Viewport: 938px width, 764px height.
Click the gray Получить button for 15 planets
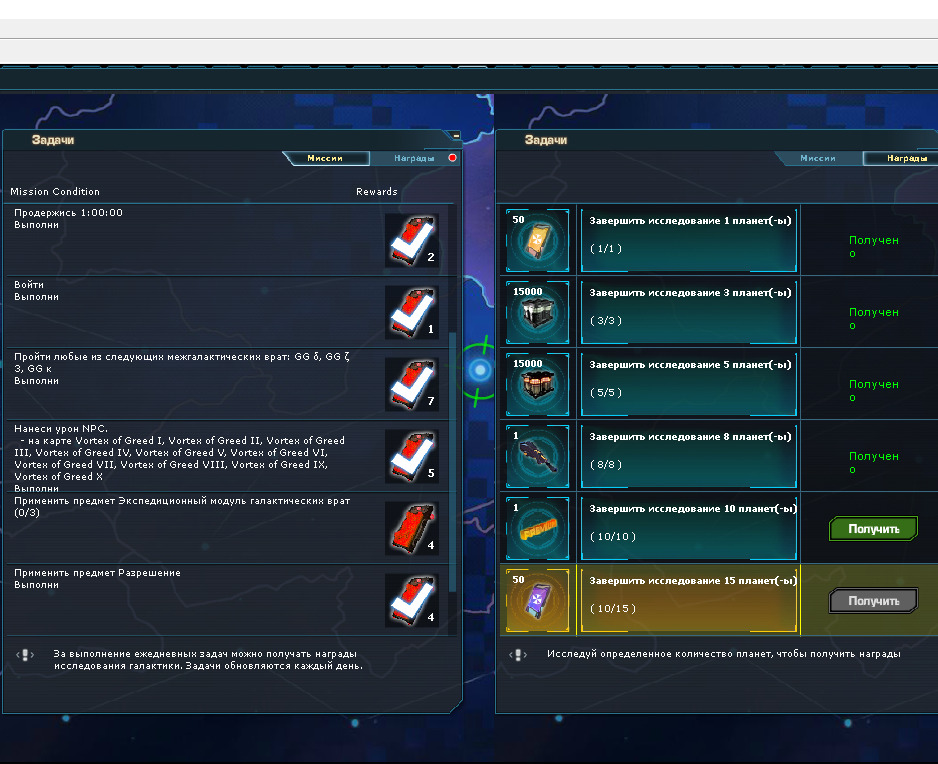coord(873,601)
